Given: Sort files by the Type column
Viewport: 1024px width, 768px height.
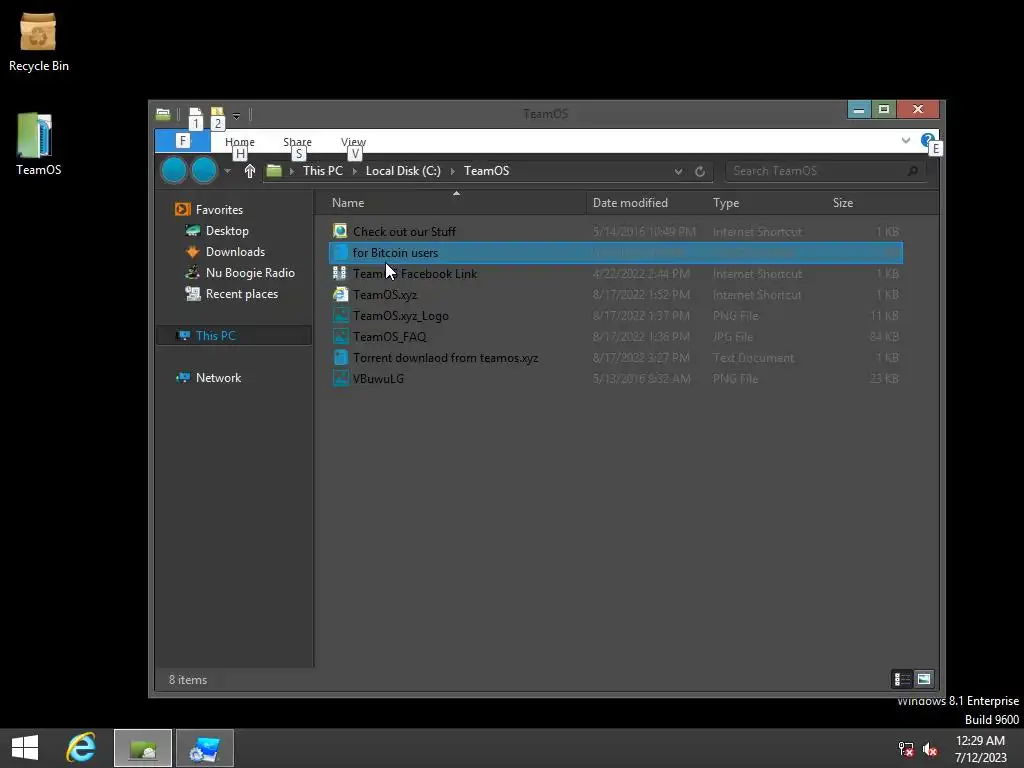Looking at the screenshot, I should pyautogui.click(x=767, y=203).
